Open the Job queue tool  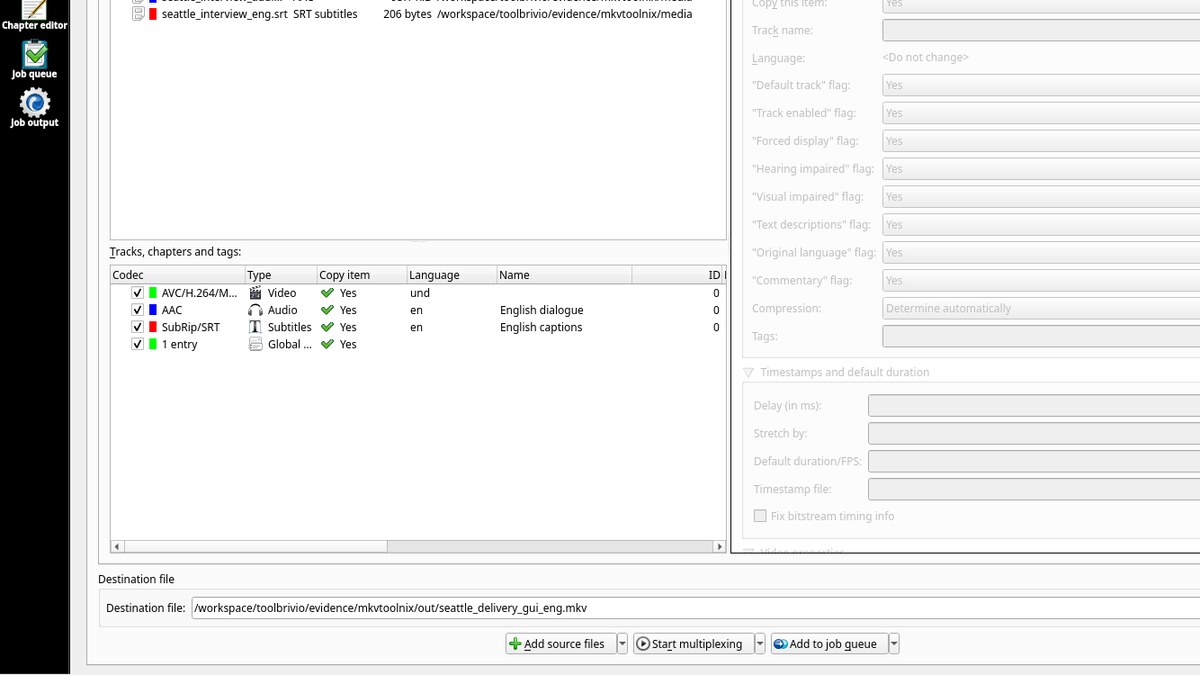pyautogui.click(x=34, y=60)
